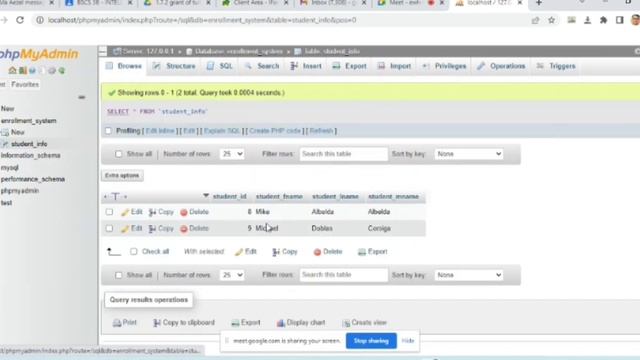This screenshot has height=360, width=640.
Task: Click the Edit pencil for the Michael row
Action: [x=131, y=228]
